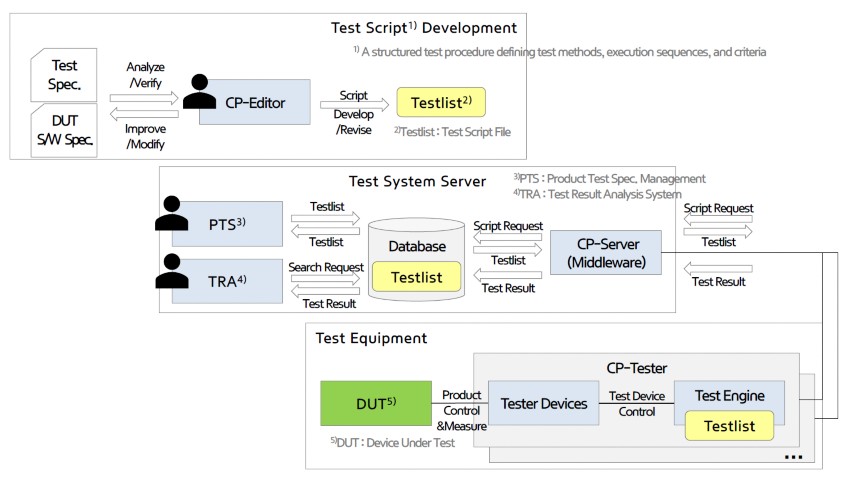Select the CP-Editor box
The image size is (850, 479).
[x=255, y=102]
